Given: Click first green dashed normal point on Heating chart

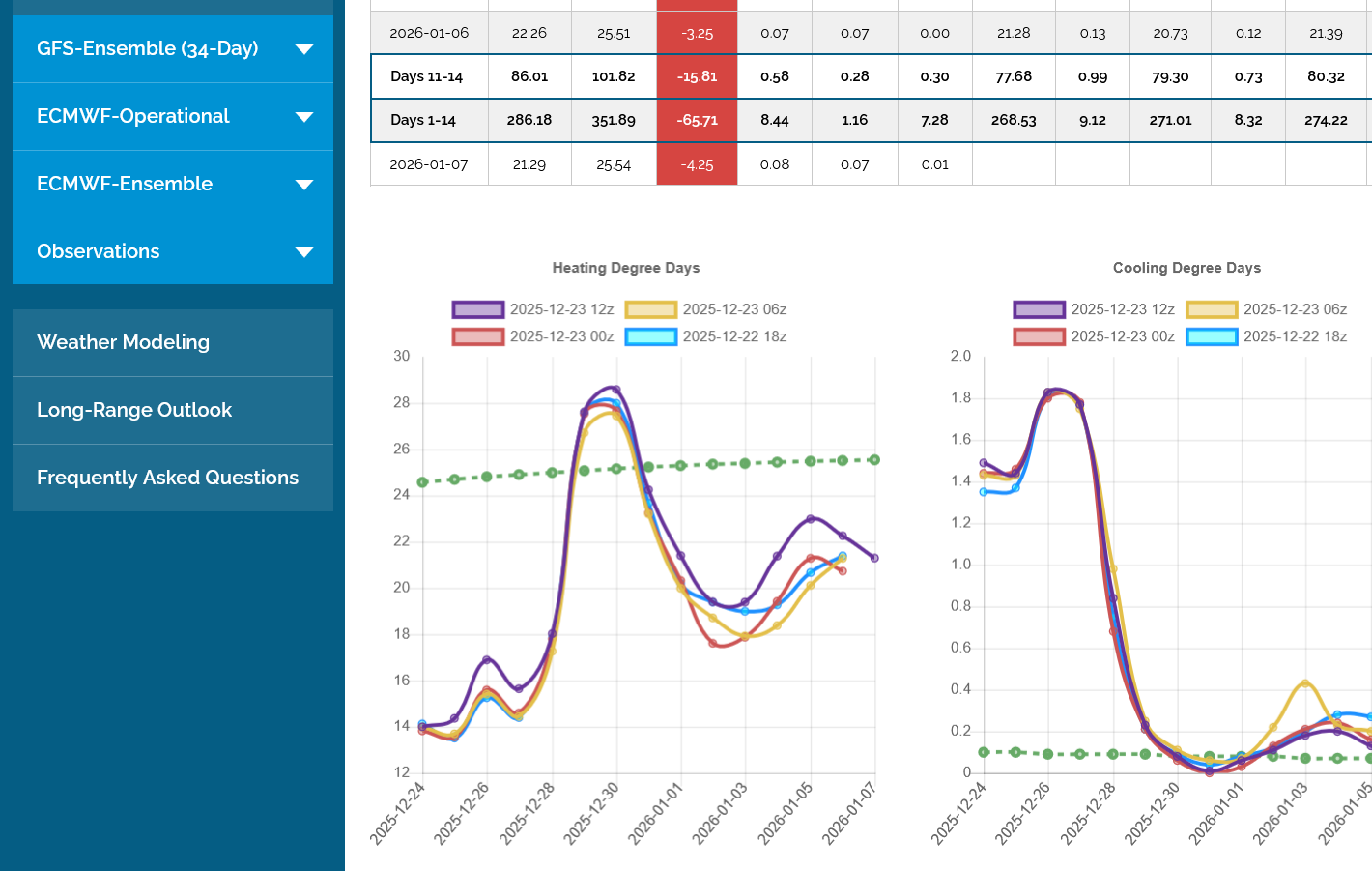Looking at the screenshot, I should (422, 481).
